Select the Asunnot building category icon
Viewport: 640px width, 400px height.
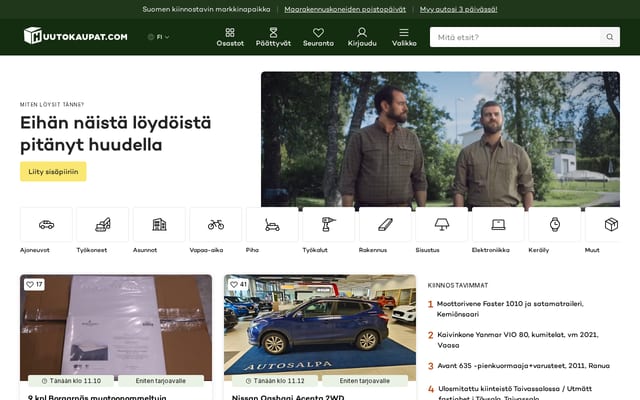(159, 224)
